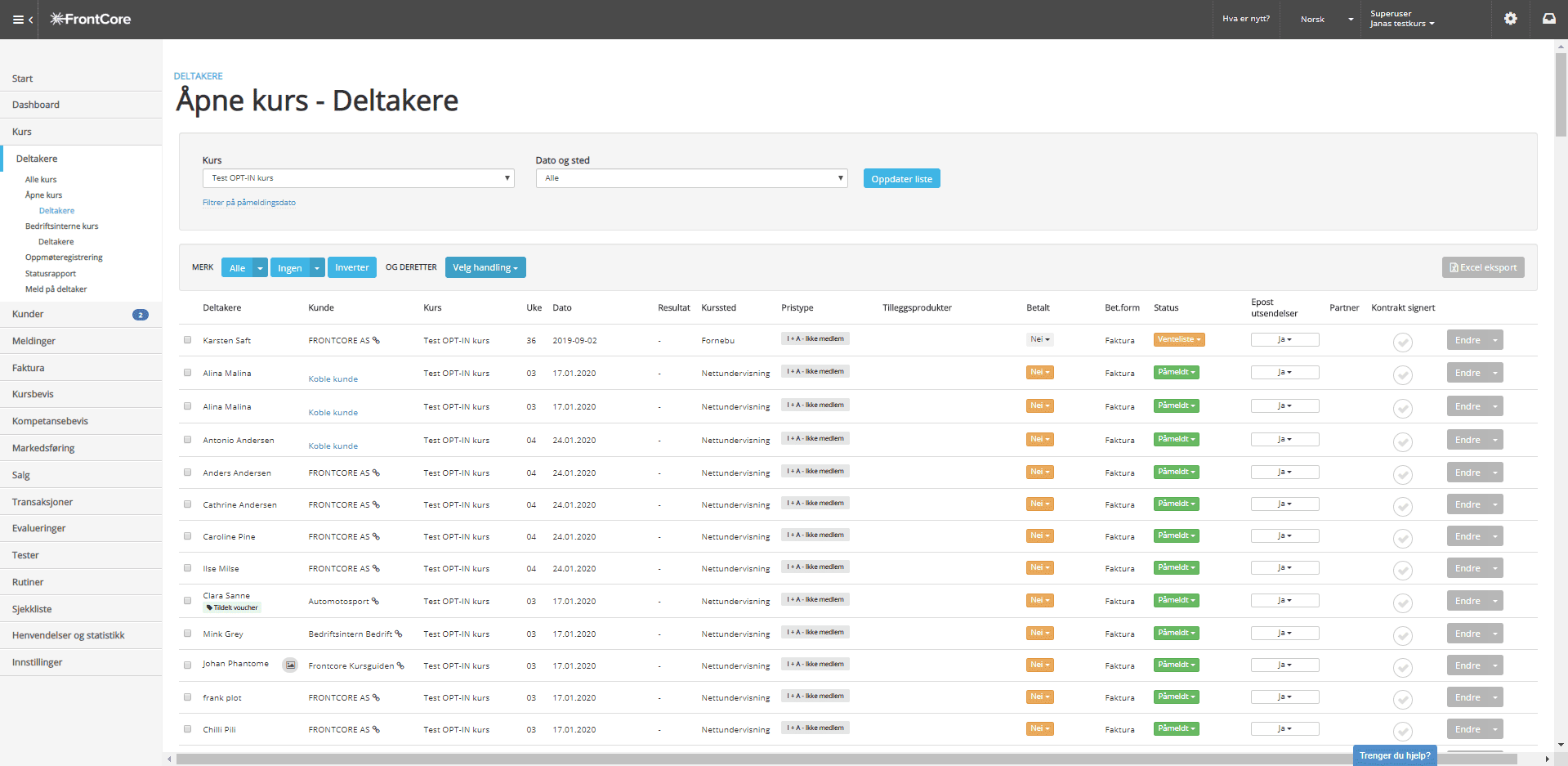This screenshot has width=1568, height=766.
Task: Click the Inverter selection button
Action: pyautogui.click(x=351, y=267)
